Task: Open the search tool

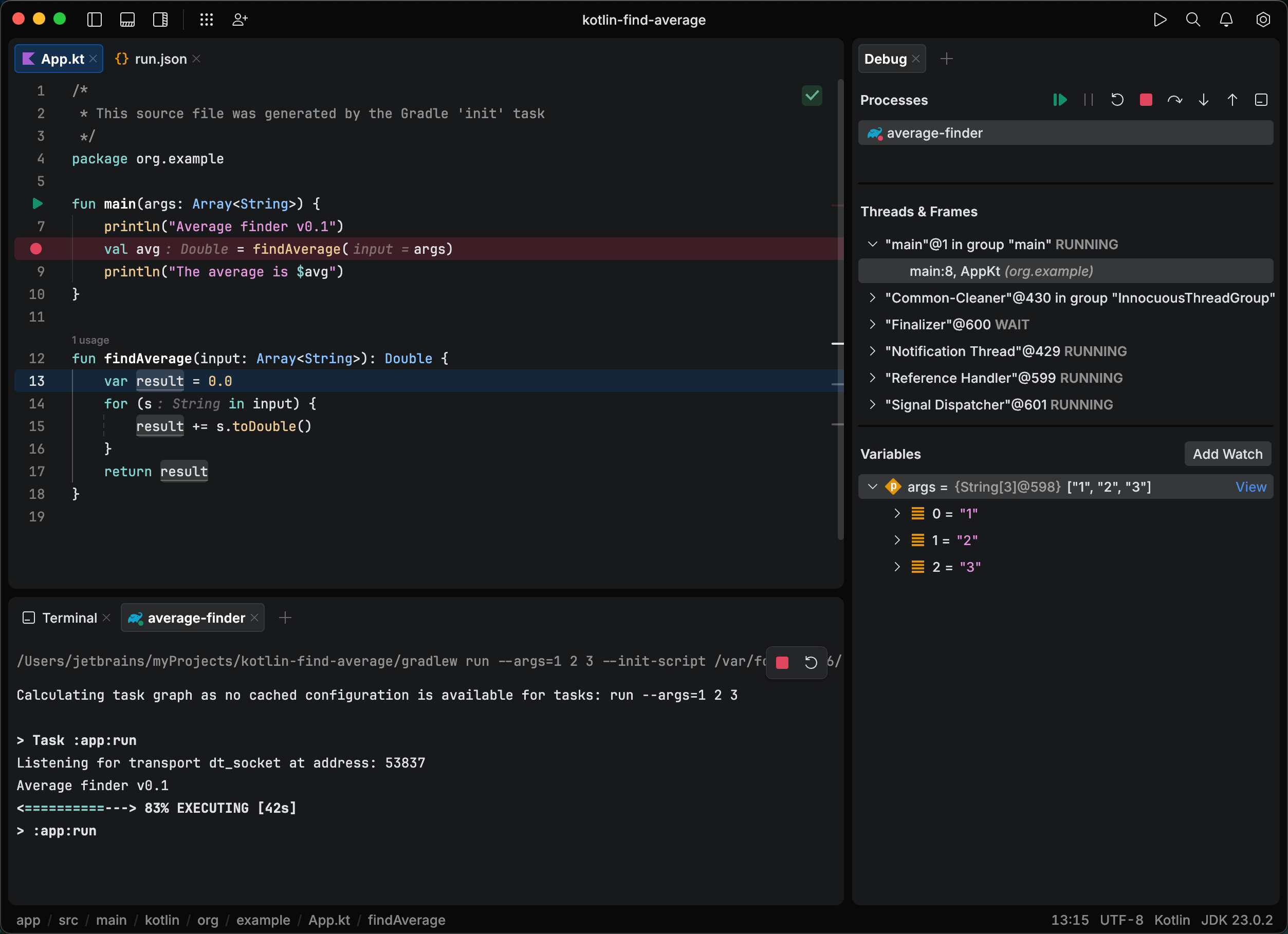Action: [1192, 20]
